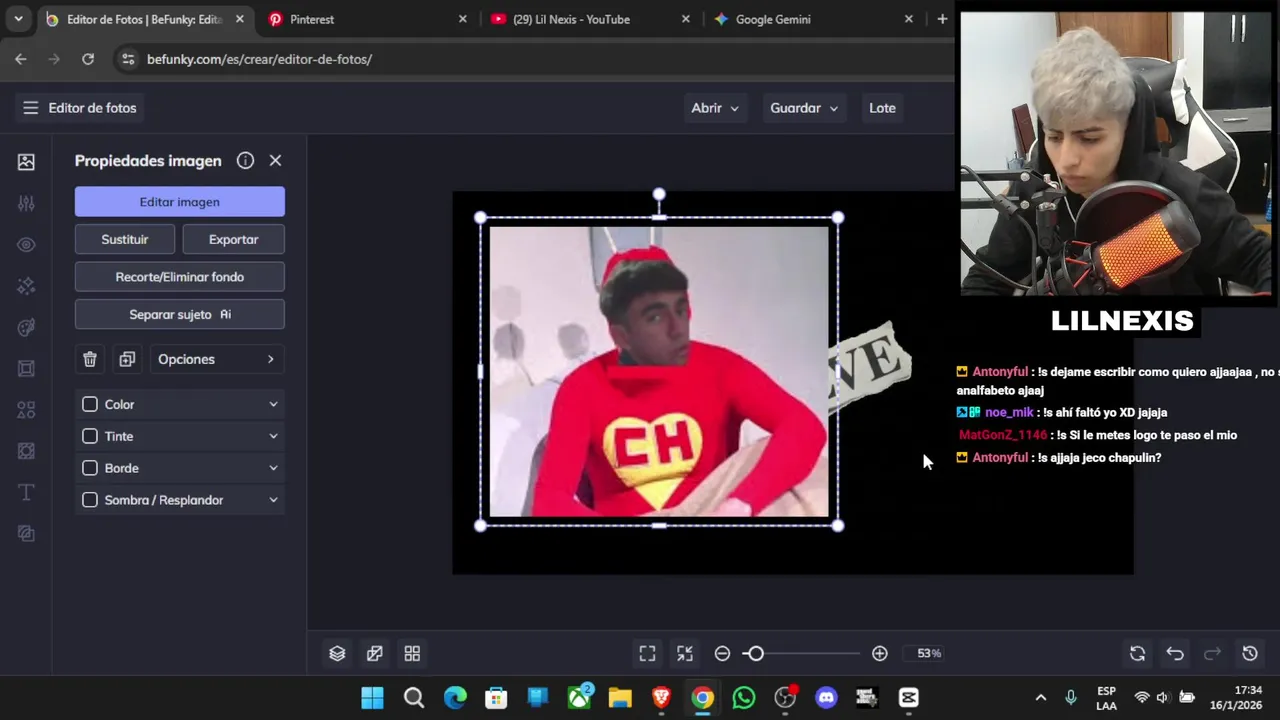Click the Lote menu item

[882, 108]
